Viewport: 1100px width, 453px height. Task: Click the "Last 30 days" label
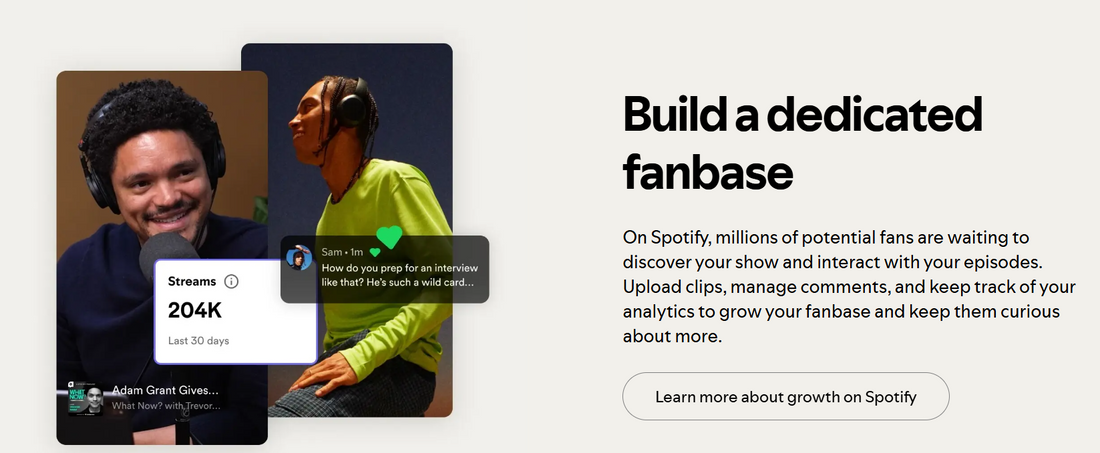[x=198, y=341]
